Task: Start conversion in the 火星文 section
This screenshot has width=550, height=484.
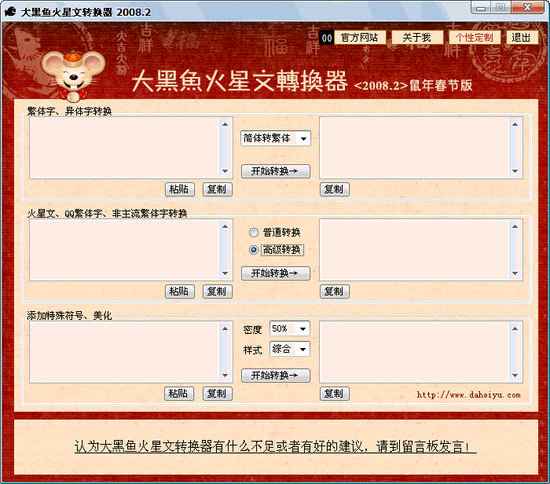Action: [x=275, y=273]
